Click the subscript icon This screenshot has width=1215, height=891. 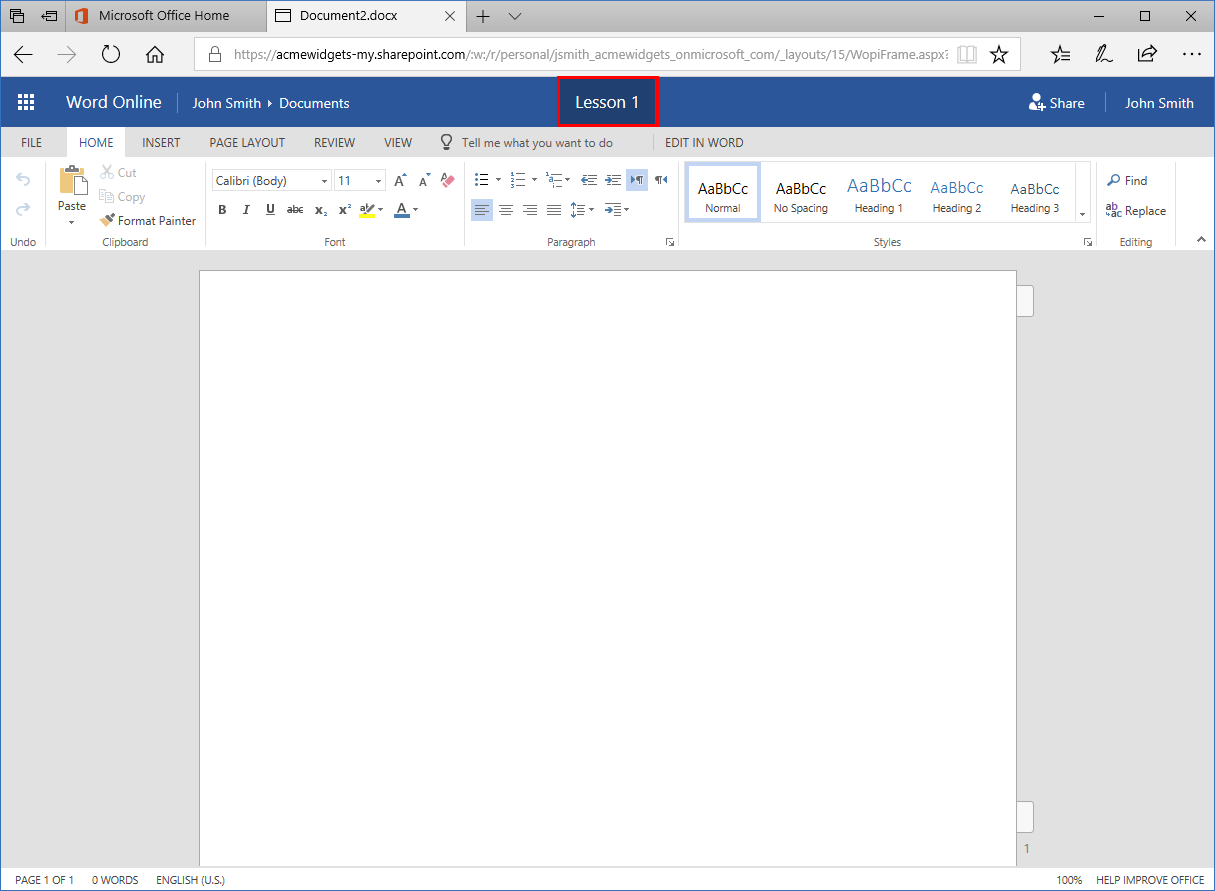pos(319,209)
